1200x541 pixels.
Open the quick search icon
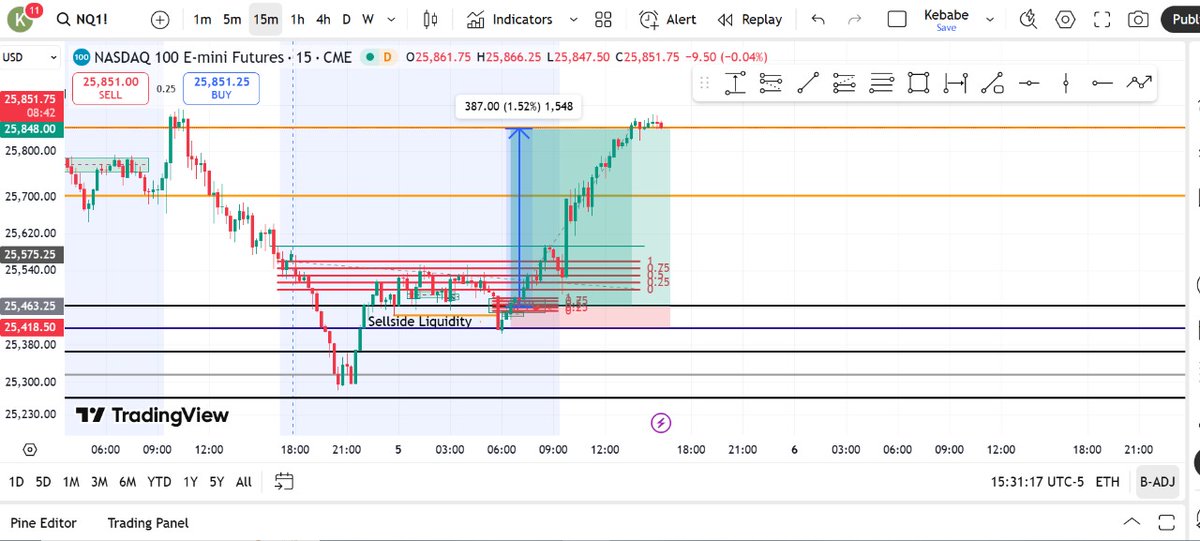[1028, 19]
